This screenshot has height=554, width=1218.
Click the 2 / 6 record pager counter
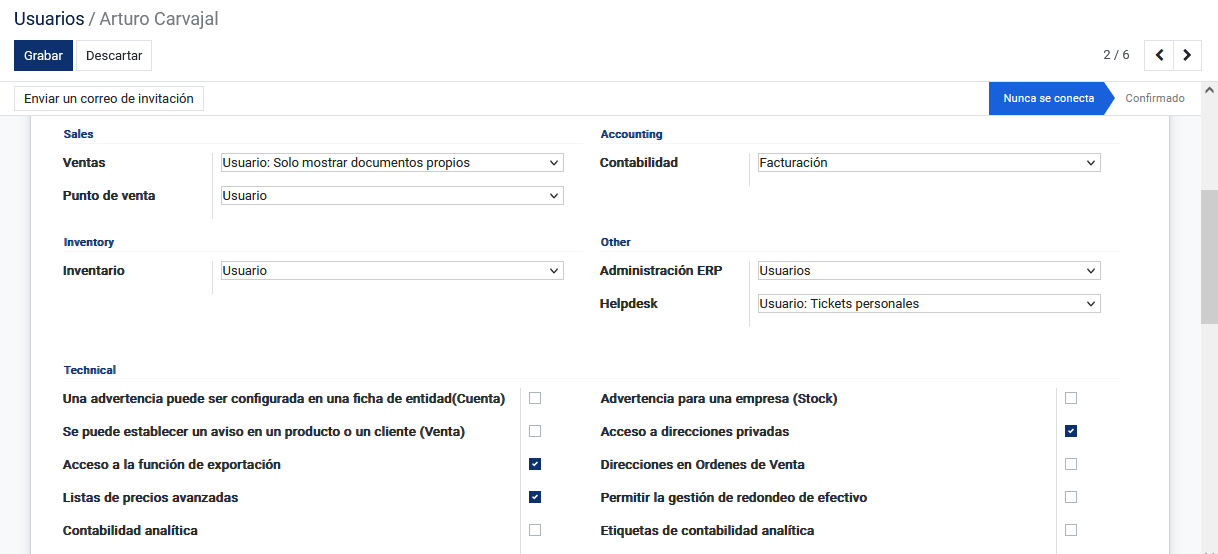pos(1116,55)
